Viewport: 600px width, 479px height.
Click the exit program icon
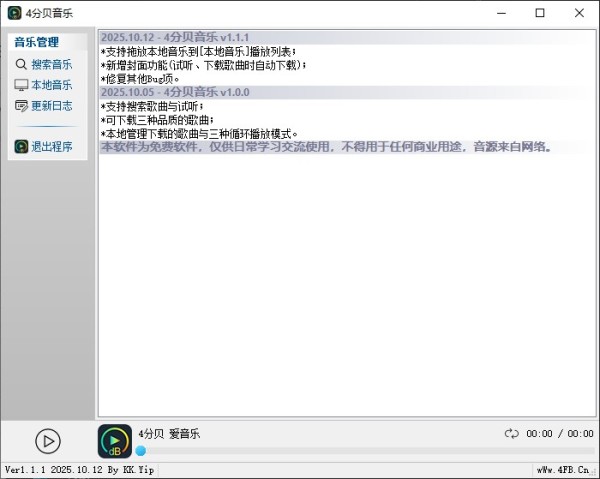tap(21, 147)
